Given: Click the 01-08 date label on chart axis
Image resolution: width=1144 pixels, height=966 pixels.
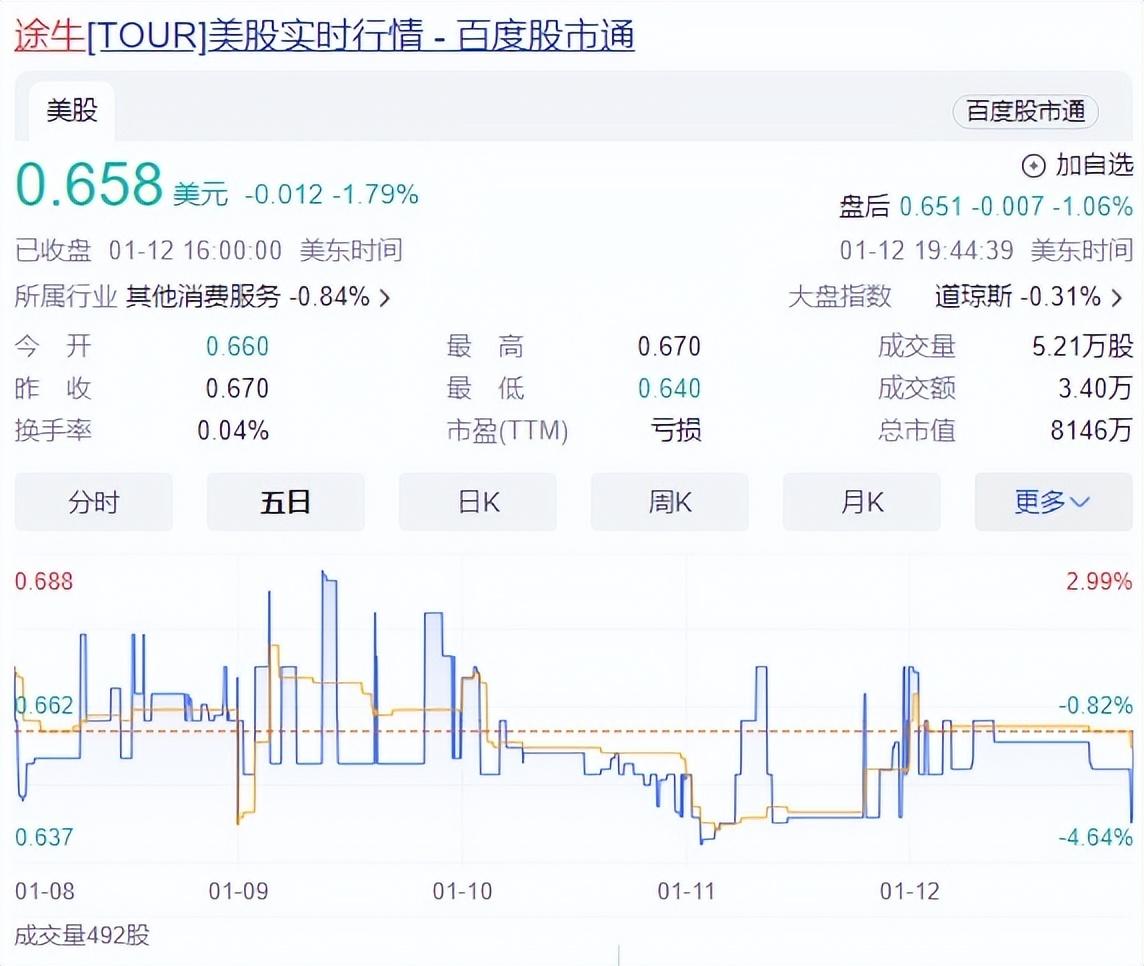Looking at the screenshot, I should click(45, 891).
